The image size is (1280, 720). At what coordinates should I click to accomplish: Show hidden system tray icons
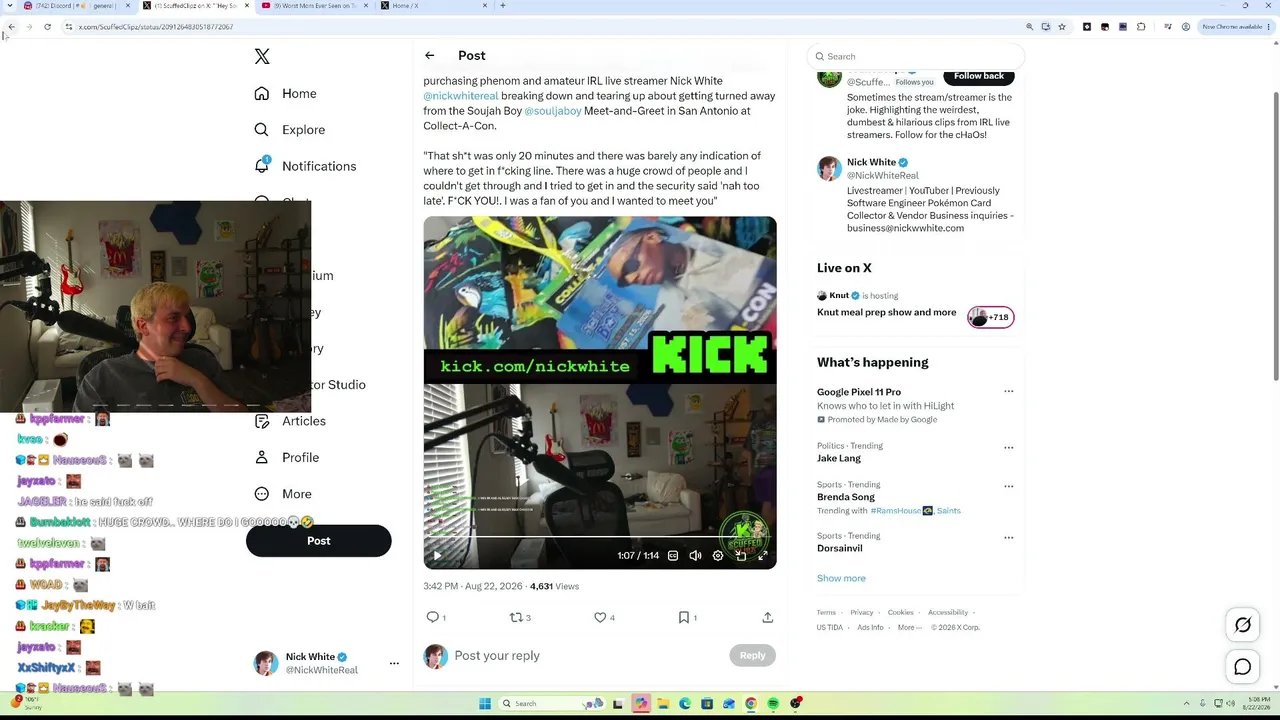1187,704
